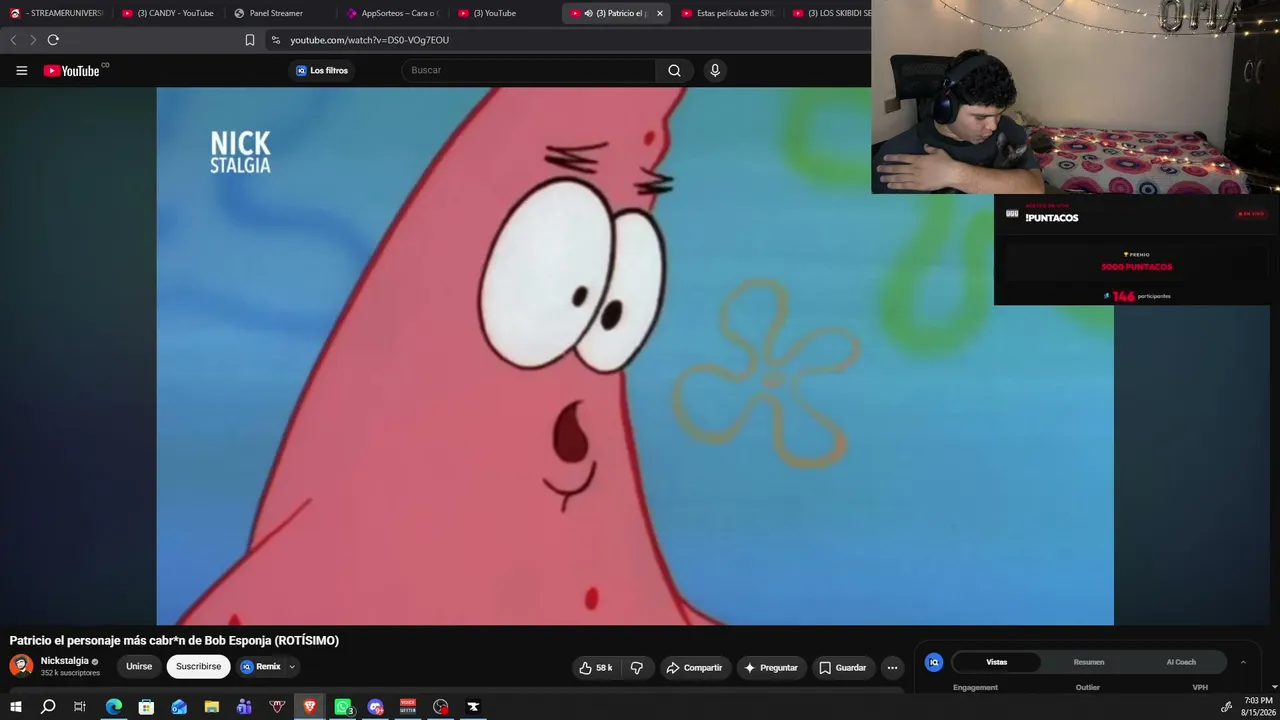Open the Los filtros vidIQ button
Image resolution: width=1280 pixels, height=720 pixels.
click(322, 71)
